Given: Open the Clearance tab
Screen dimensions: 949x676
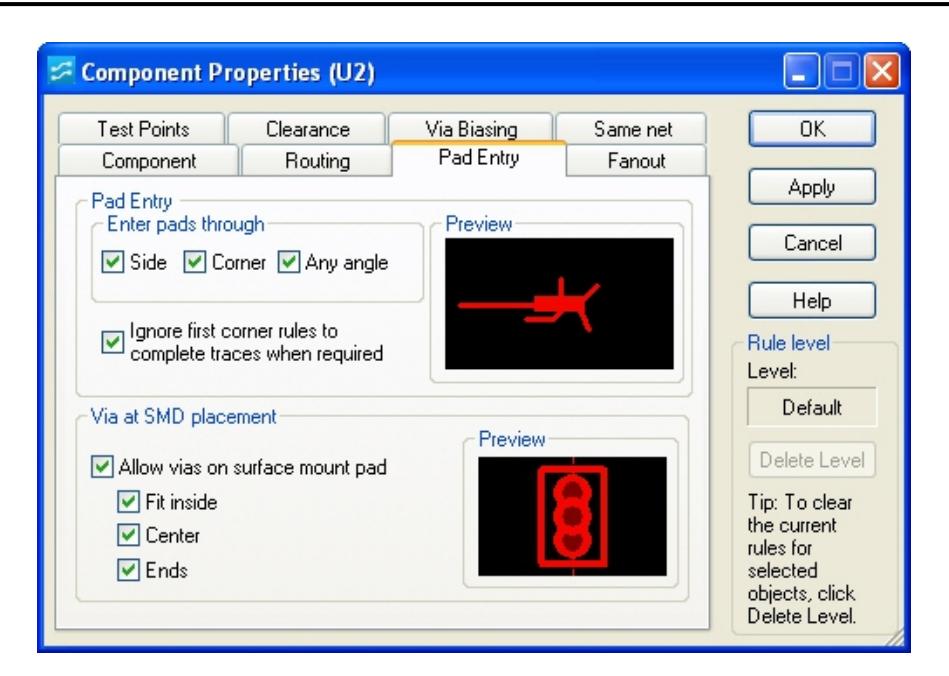Looking at the screenshot, I should pyautogui.click(x=307, y=129).
